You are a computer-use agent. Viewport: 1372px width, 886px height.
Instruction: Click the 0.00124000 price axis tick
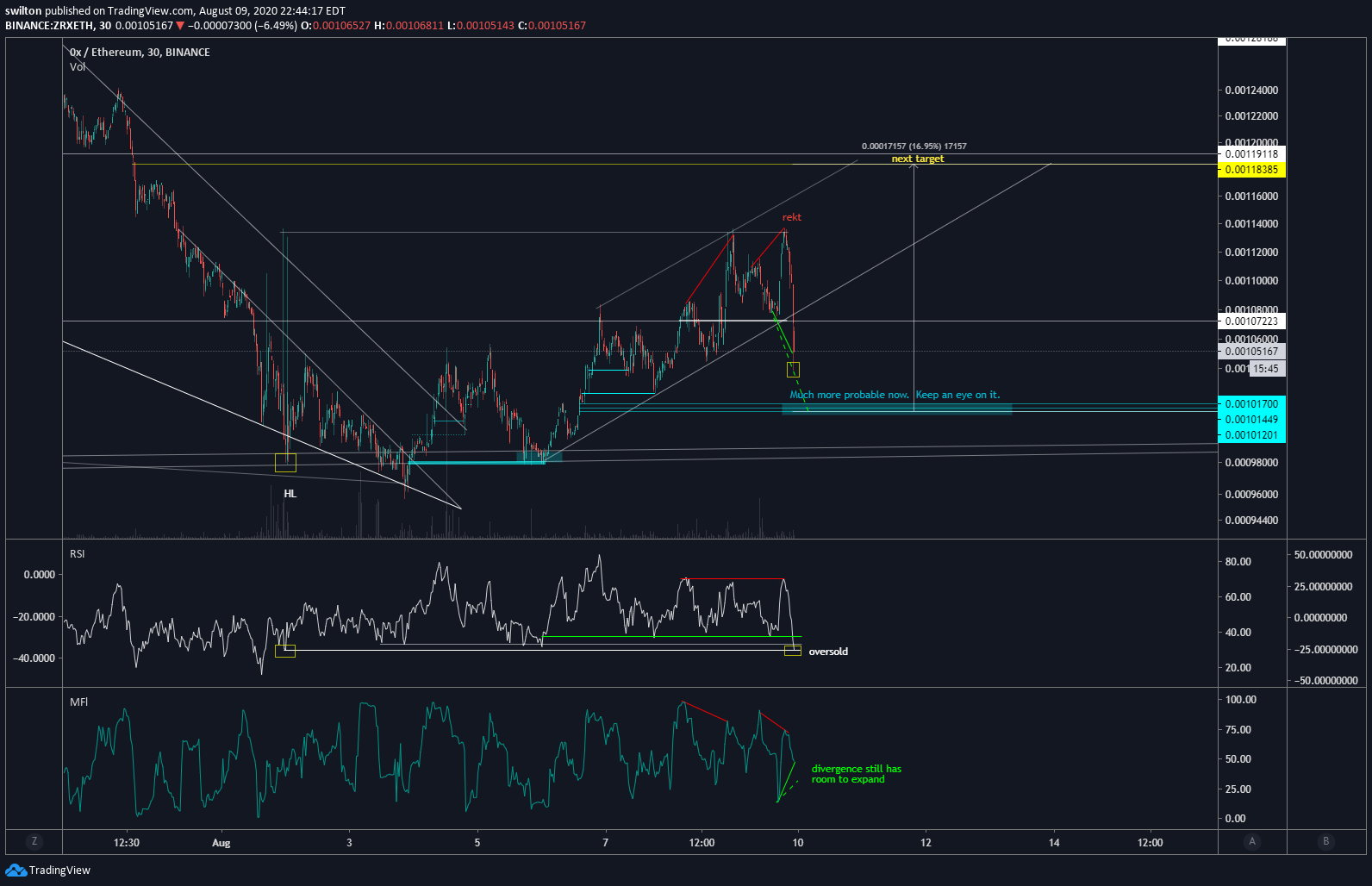1251,90
